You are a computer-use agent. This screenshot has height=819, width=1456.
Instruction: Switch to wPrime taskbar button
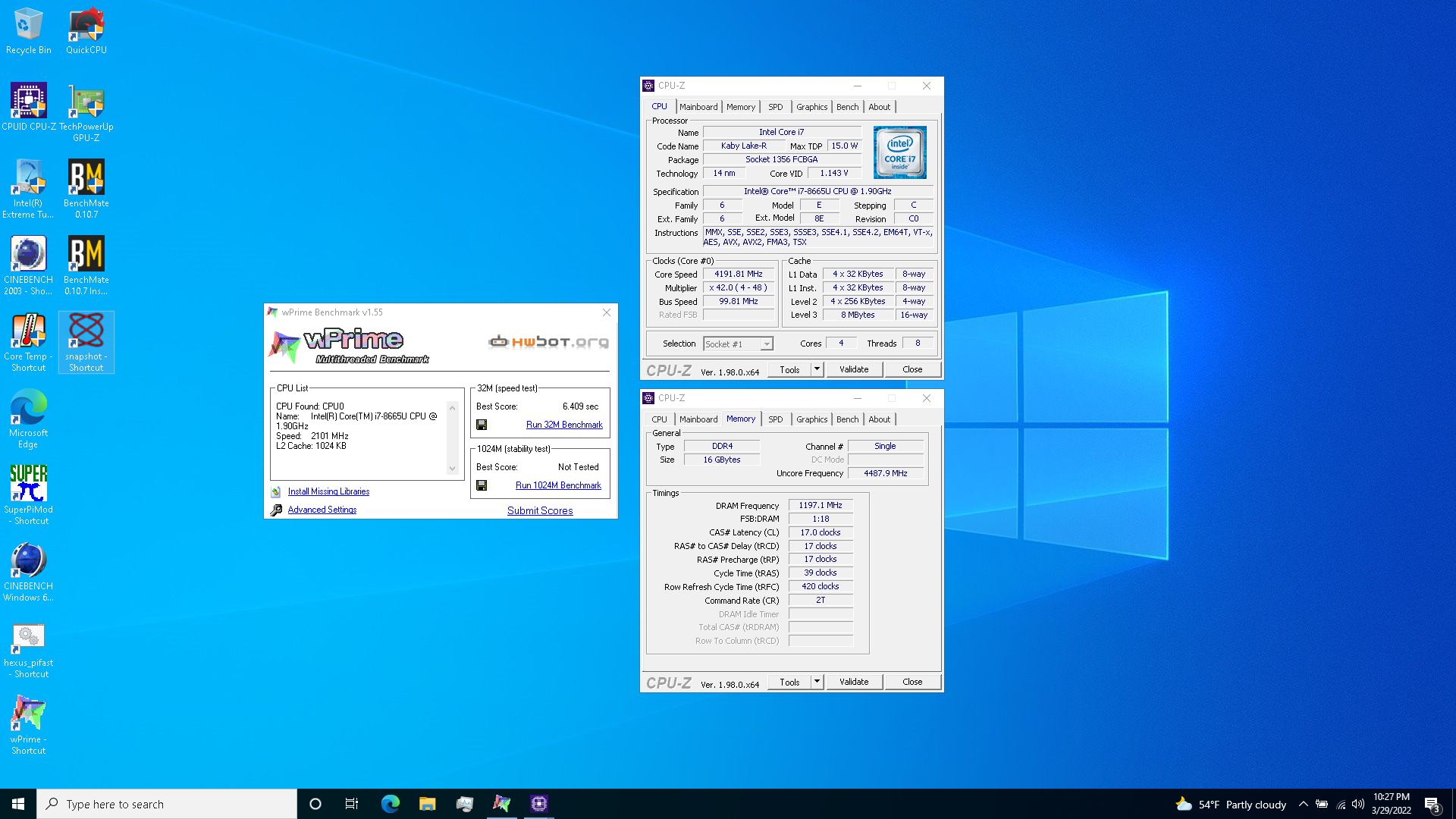tap(501, 804)
